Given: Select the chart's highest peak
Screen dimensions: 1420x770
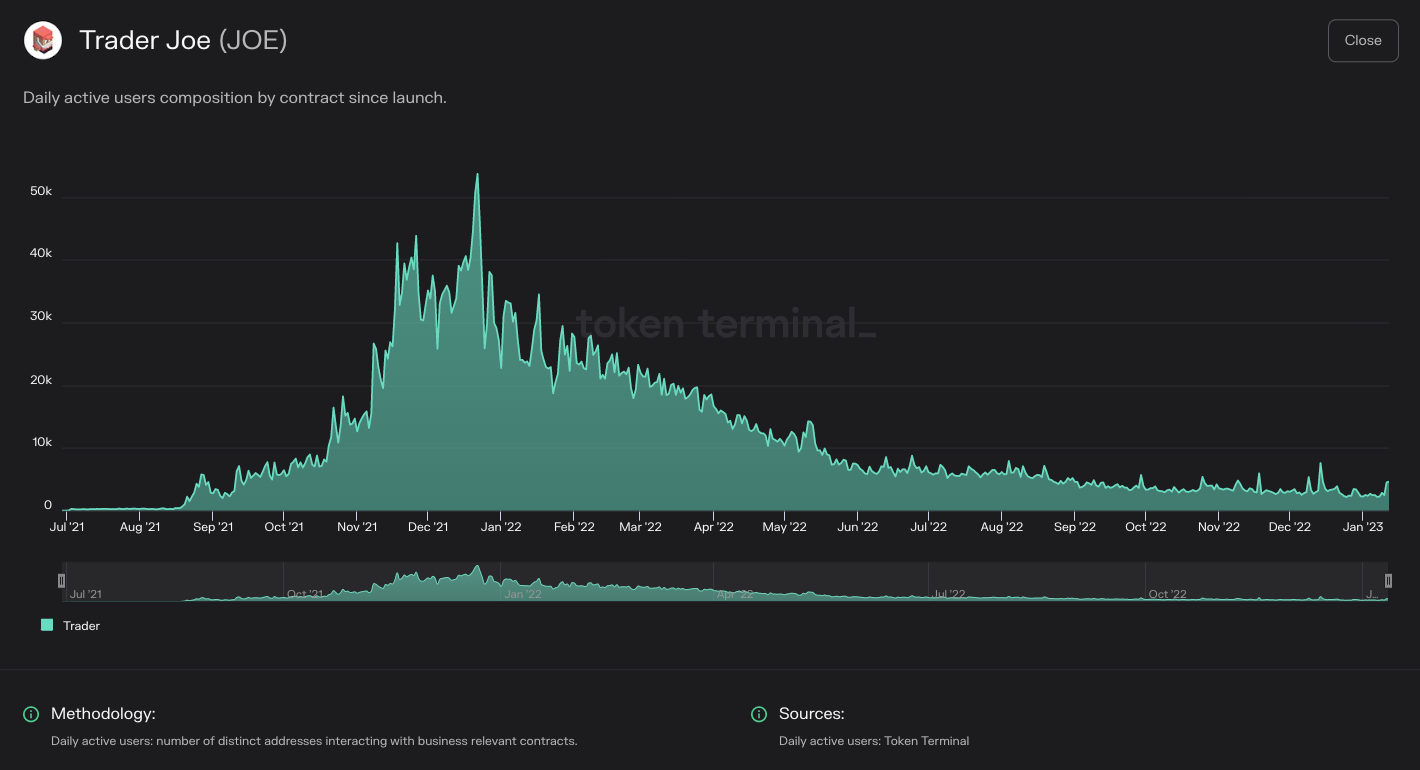Looking at the screenshot, I should [x=478, y=173].
